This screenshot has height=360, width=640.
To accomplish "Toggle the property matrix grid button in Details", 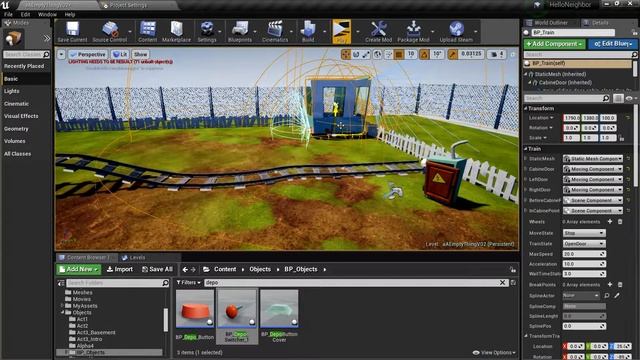I will click(x=618, y=98).
